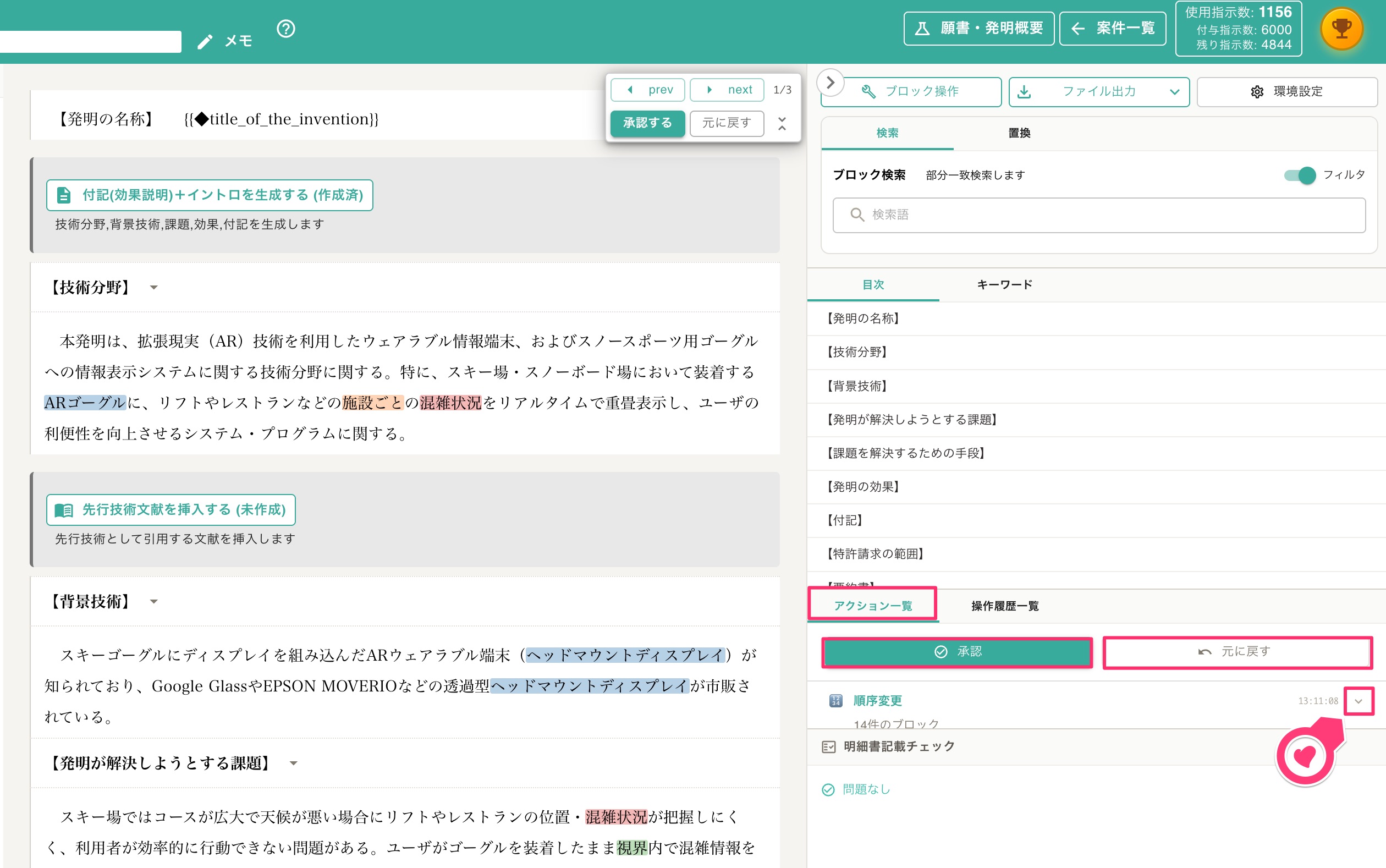1386x868 pixels.
Task: Click the title input field at top left
Action: click(90, 42)
